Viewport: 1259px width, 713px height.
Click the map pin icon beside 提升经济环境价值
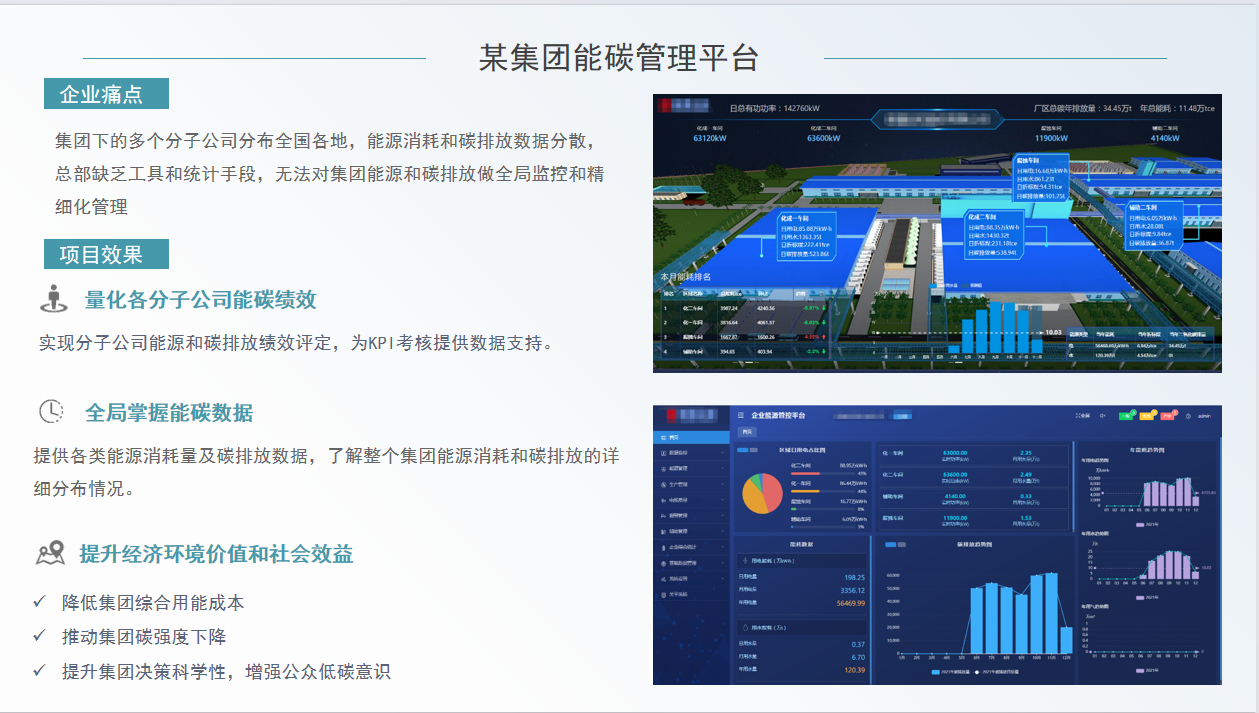50,553
